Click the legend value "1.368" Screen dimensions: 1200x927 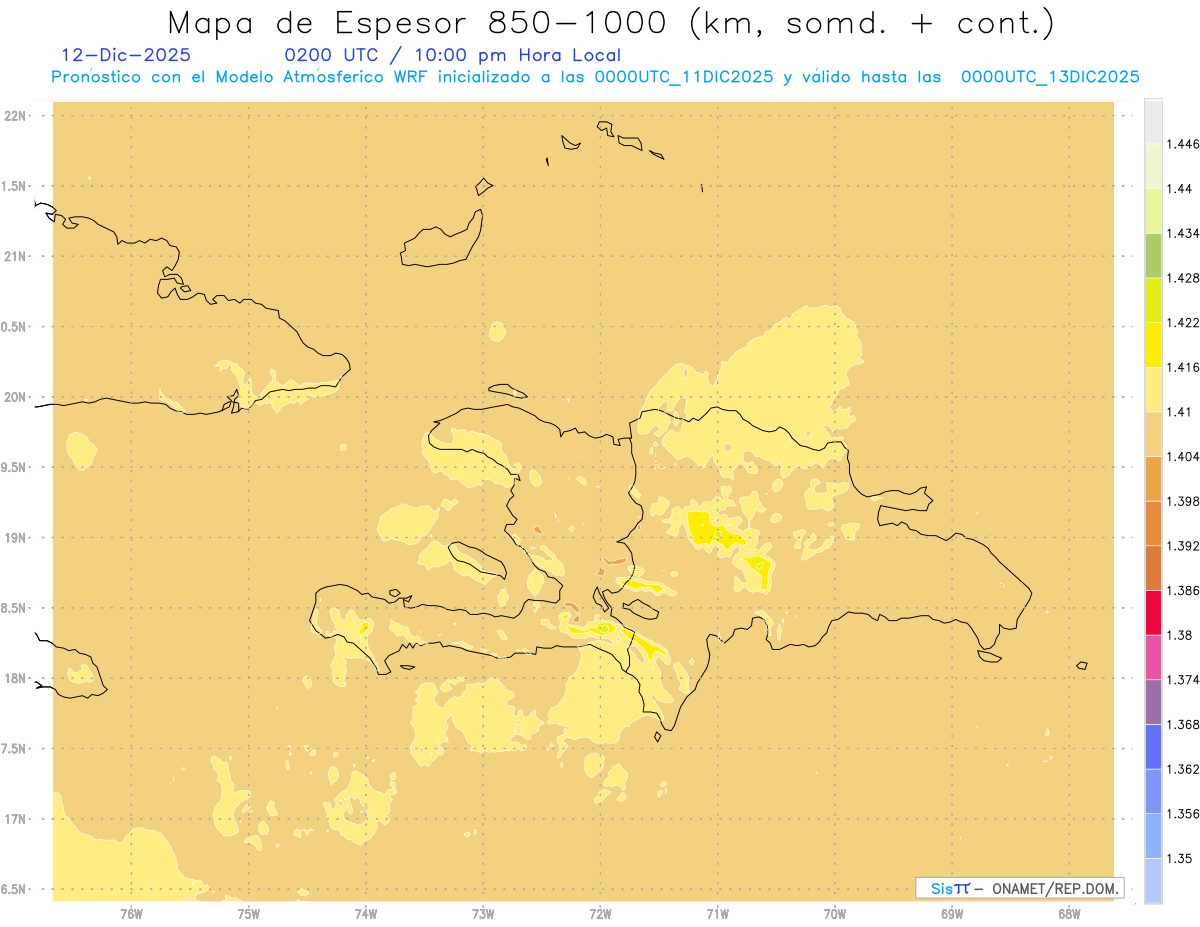(x=1184, y=725)
